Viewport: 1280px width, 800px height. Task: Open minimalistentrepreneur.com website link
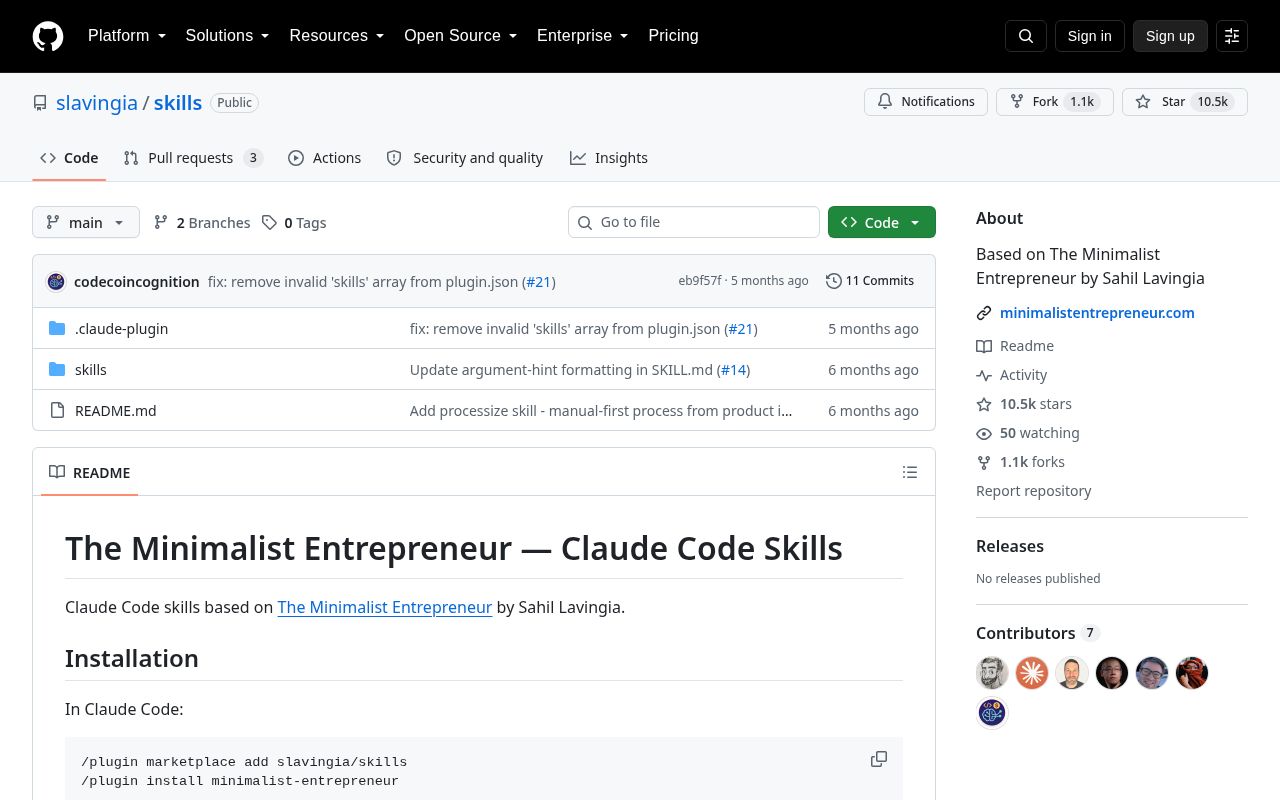pyautogui.click(x=1097, y=313)
